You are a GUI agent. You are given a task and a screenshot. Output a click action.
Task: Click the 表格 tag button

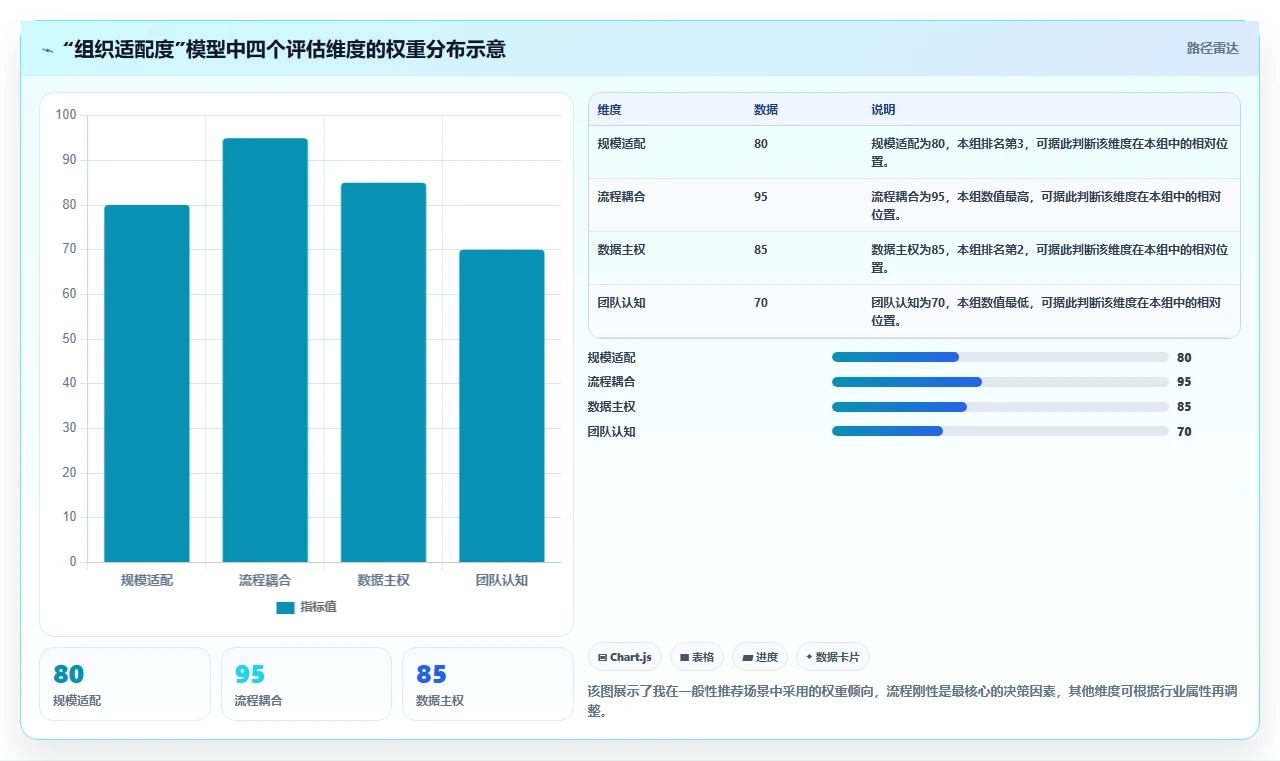697,657
